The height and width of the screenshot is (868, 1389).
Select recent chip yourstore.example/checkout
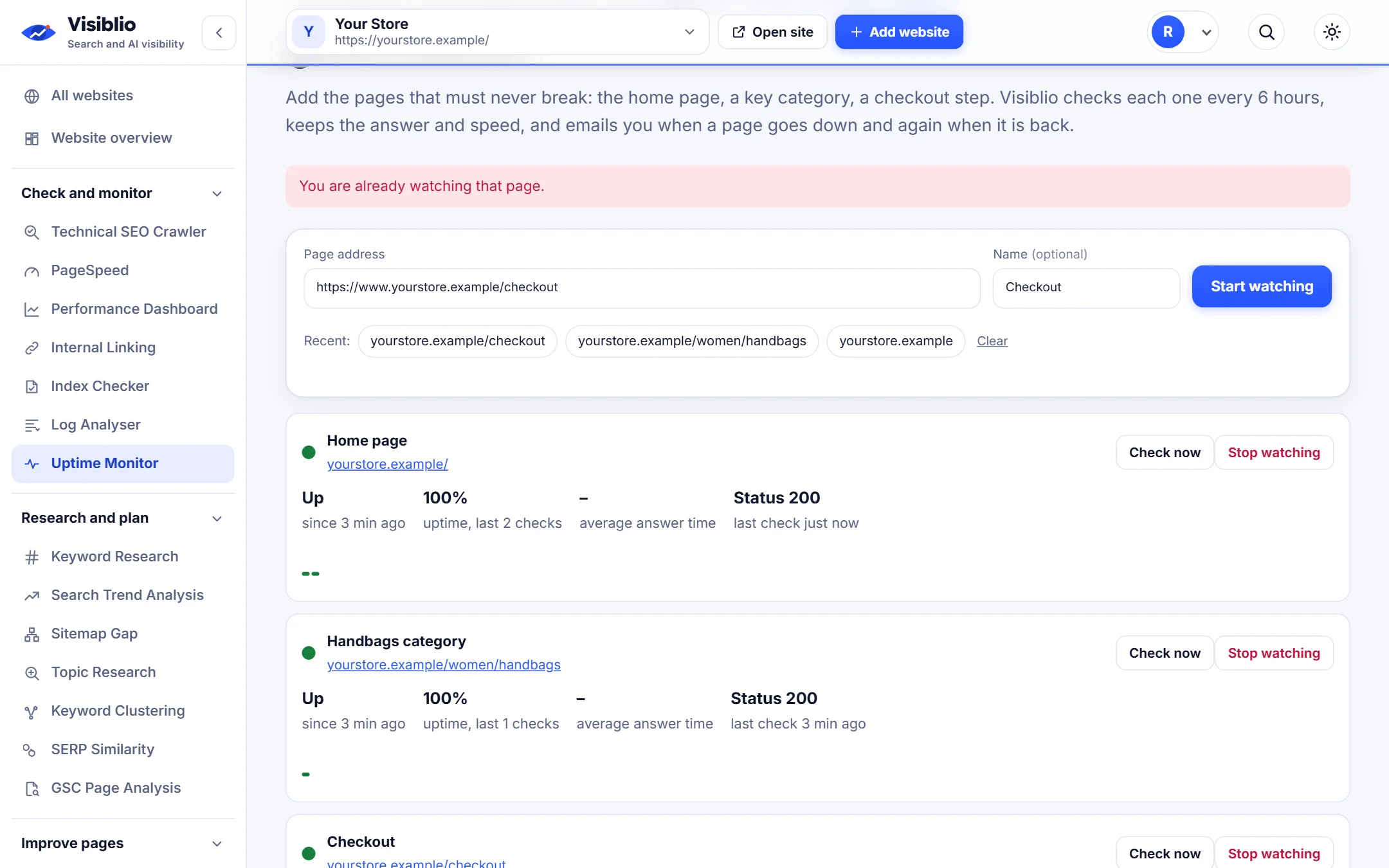click(457, 341)
